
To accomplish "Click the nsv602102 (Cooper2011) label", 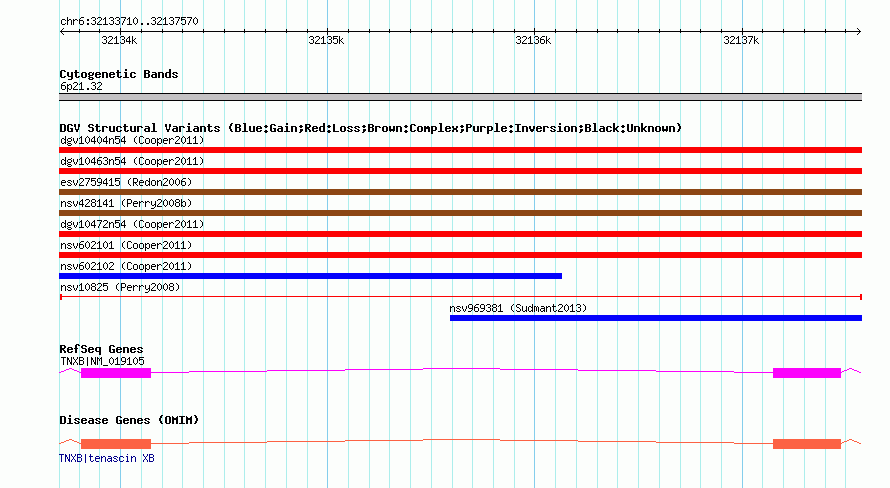I will [x=126, y=266].
